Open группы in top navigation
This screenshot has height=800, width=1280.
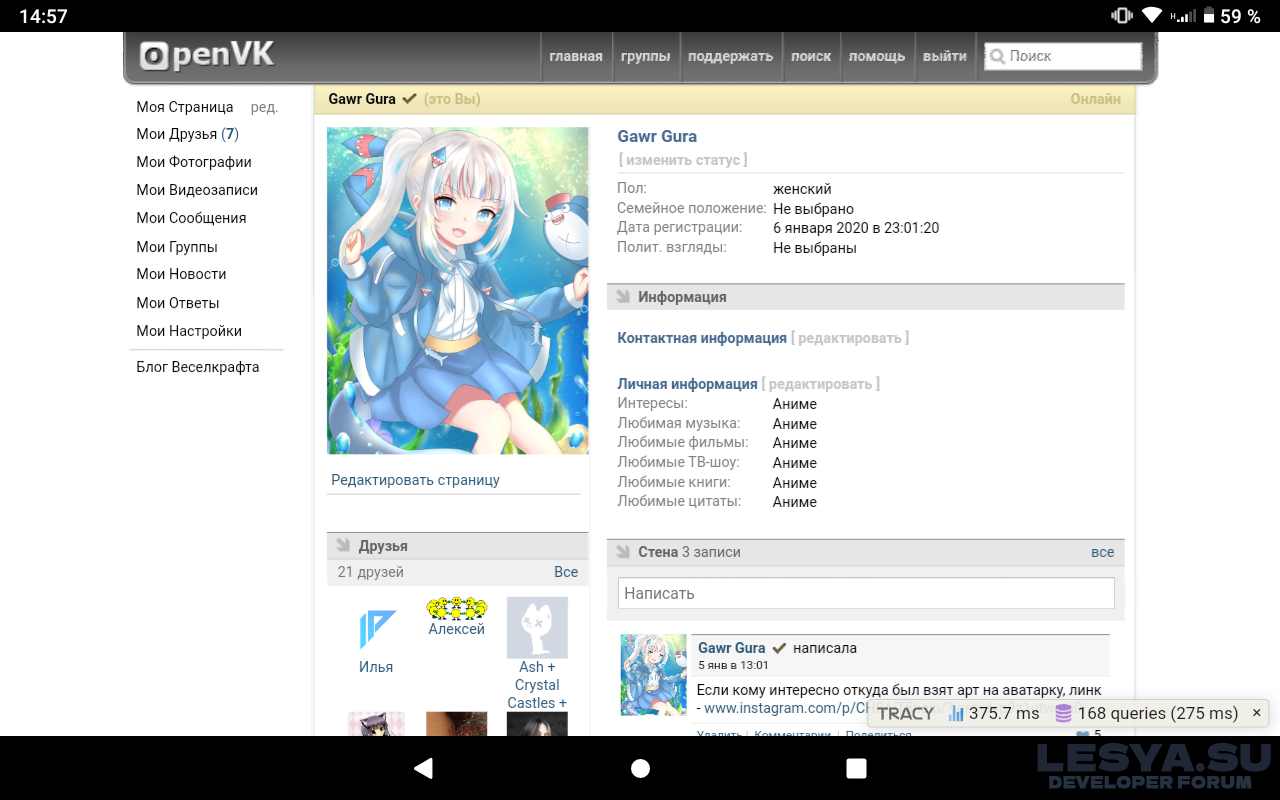pos(645,56)
